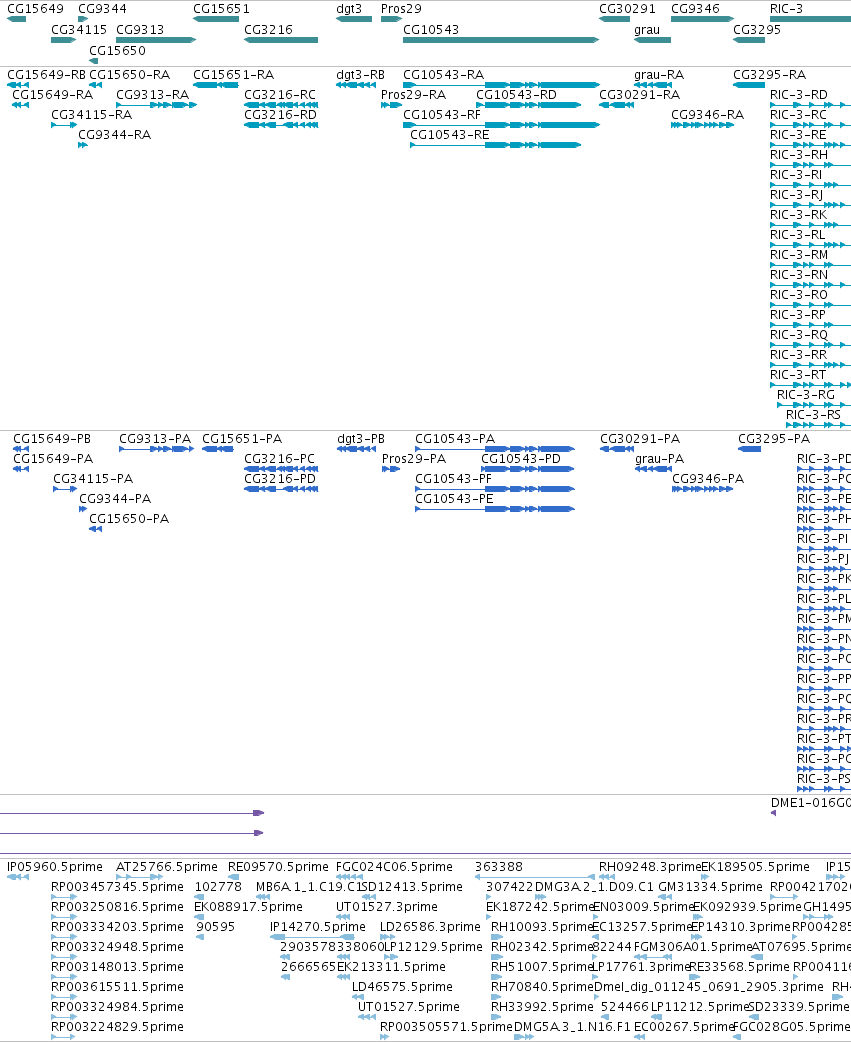Select the RIC-3 gene label
The width and height of the screenshot is (851, 1042).
(786, 9)
